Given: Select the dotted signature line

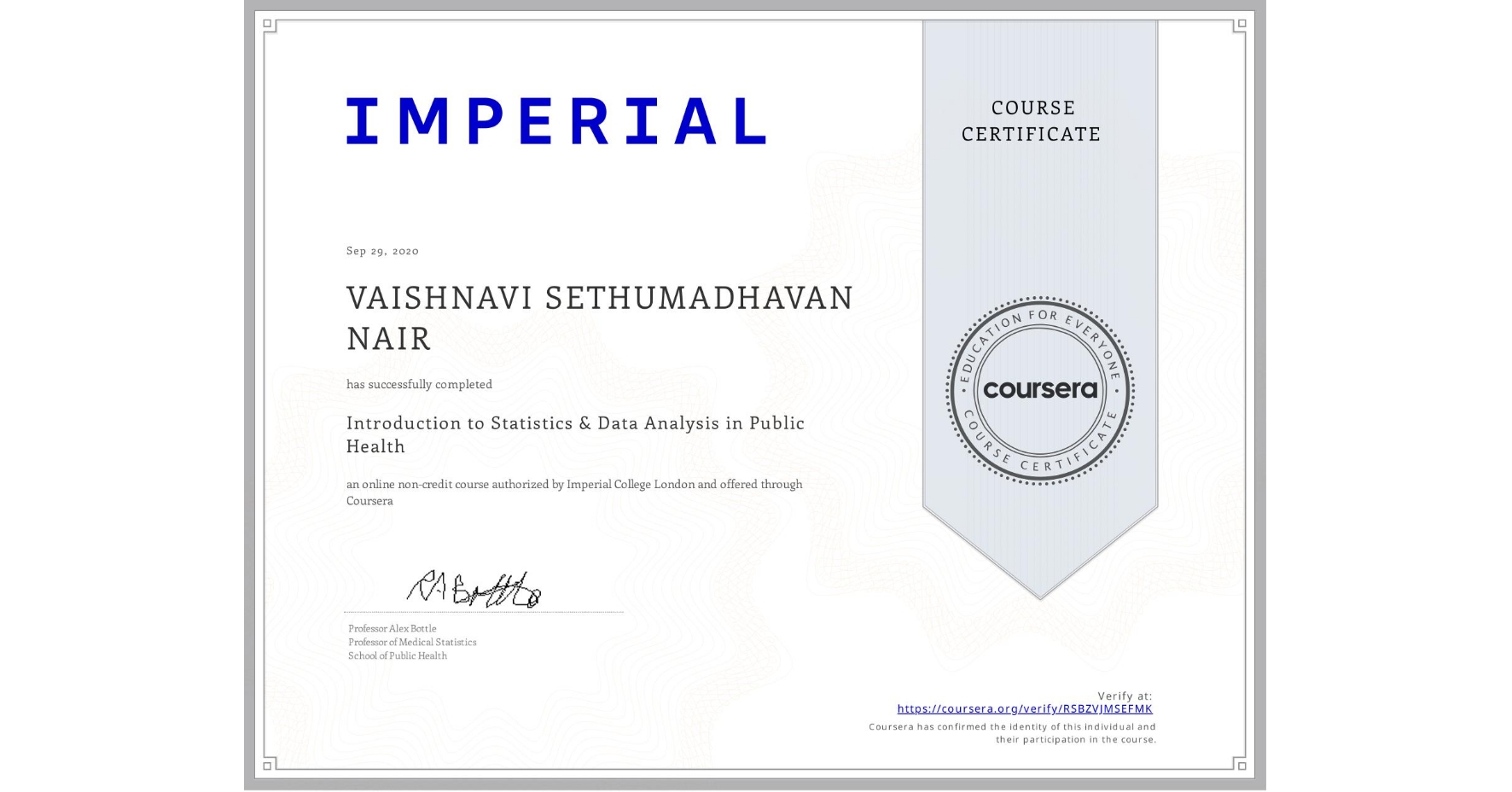Looking at the screenshot, I should point(482,611).
